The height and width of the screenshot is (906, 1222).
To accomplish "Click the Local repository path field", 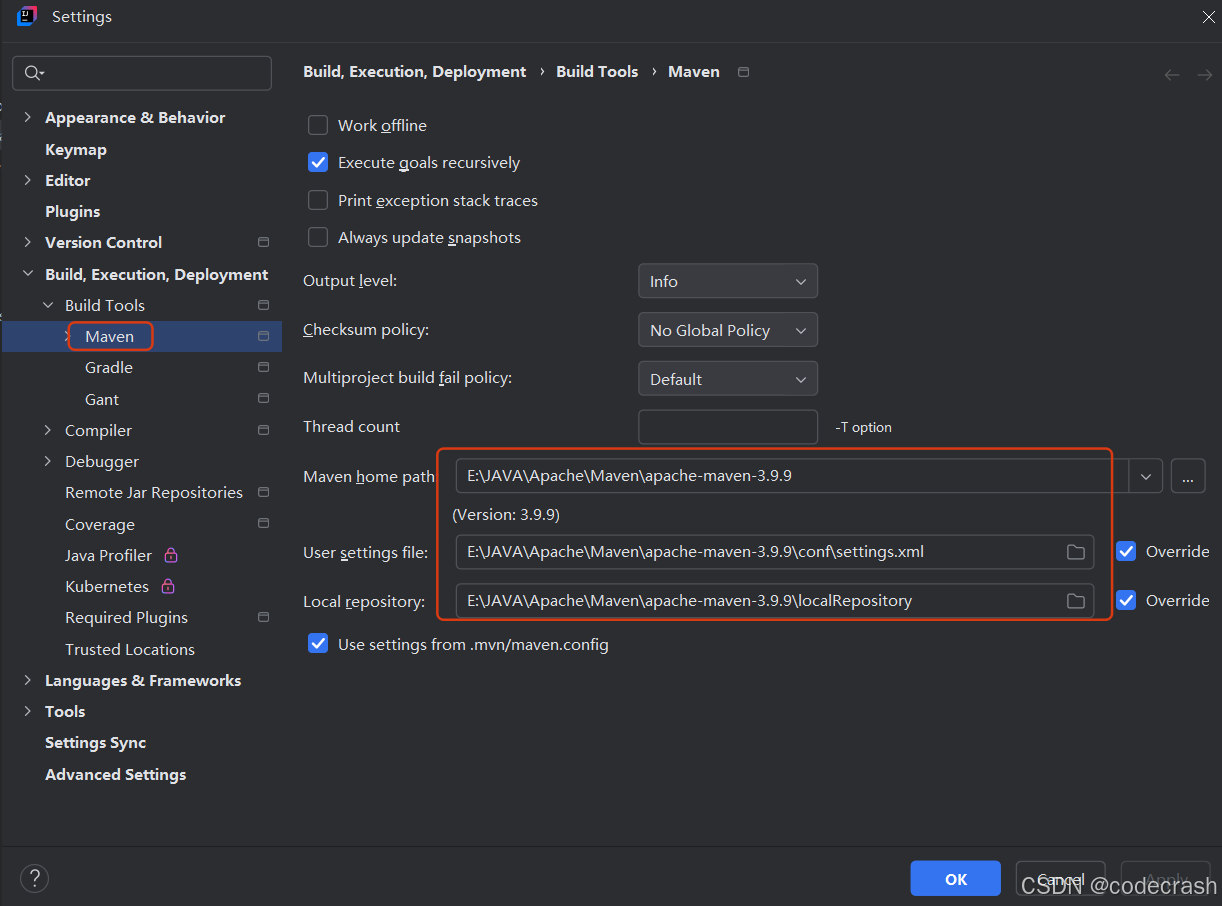I will point(775,601).
